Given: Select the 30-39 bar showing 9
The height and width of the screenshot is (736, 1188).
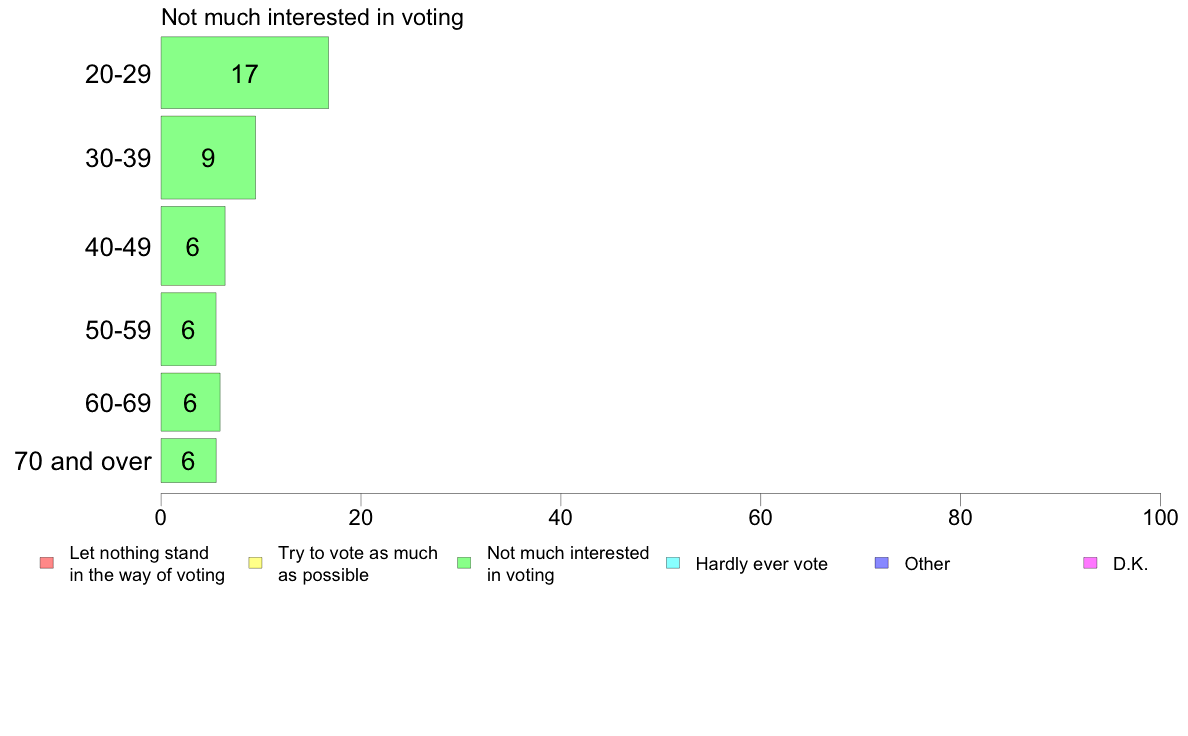Looking at the screenshot, I should point(208,158).
